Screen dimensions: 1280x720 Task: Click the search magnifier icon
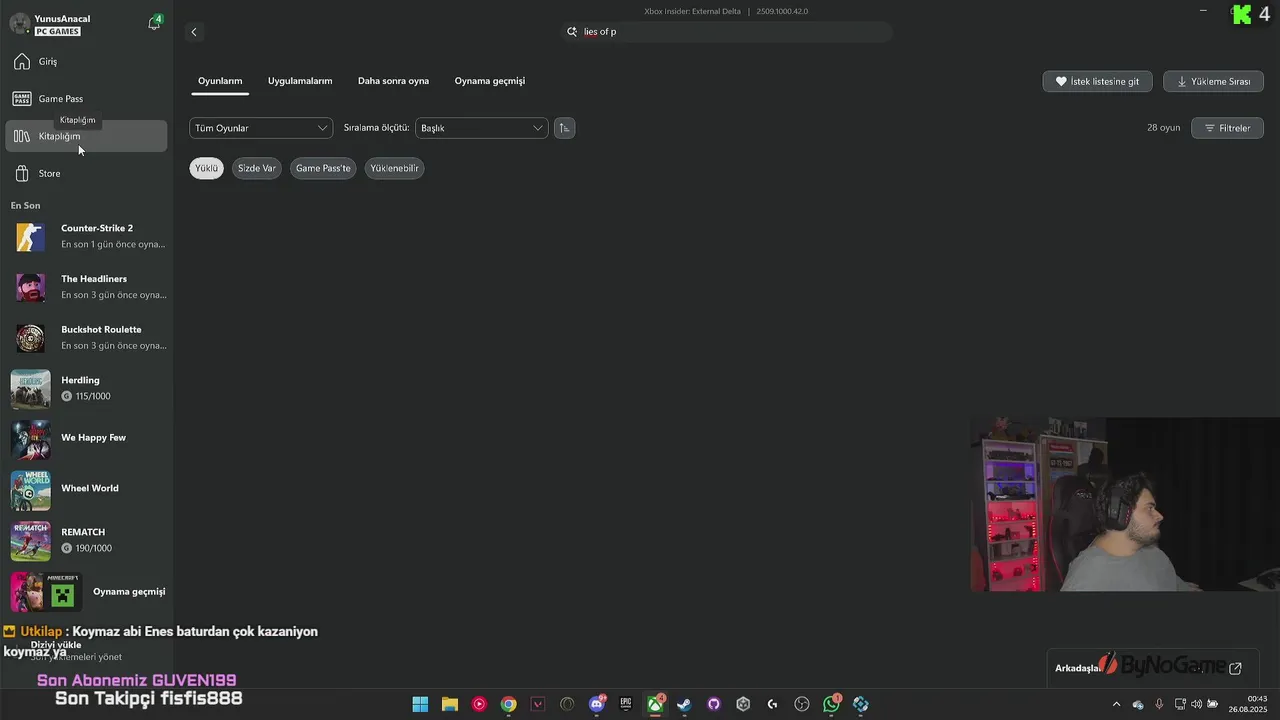572,32
